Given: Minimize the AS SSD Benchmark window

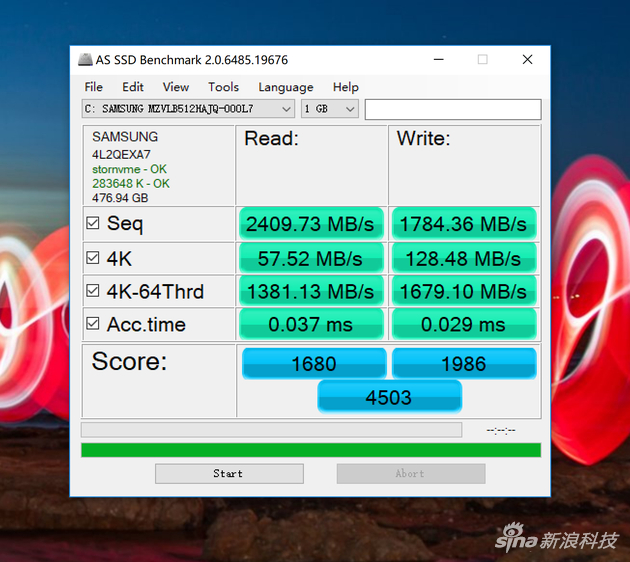Looking at the screenshot, I should point(439,60).
